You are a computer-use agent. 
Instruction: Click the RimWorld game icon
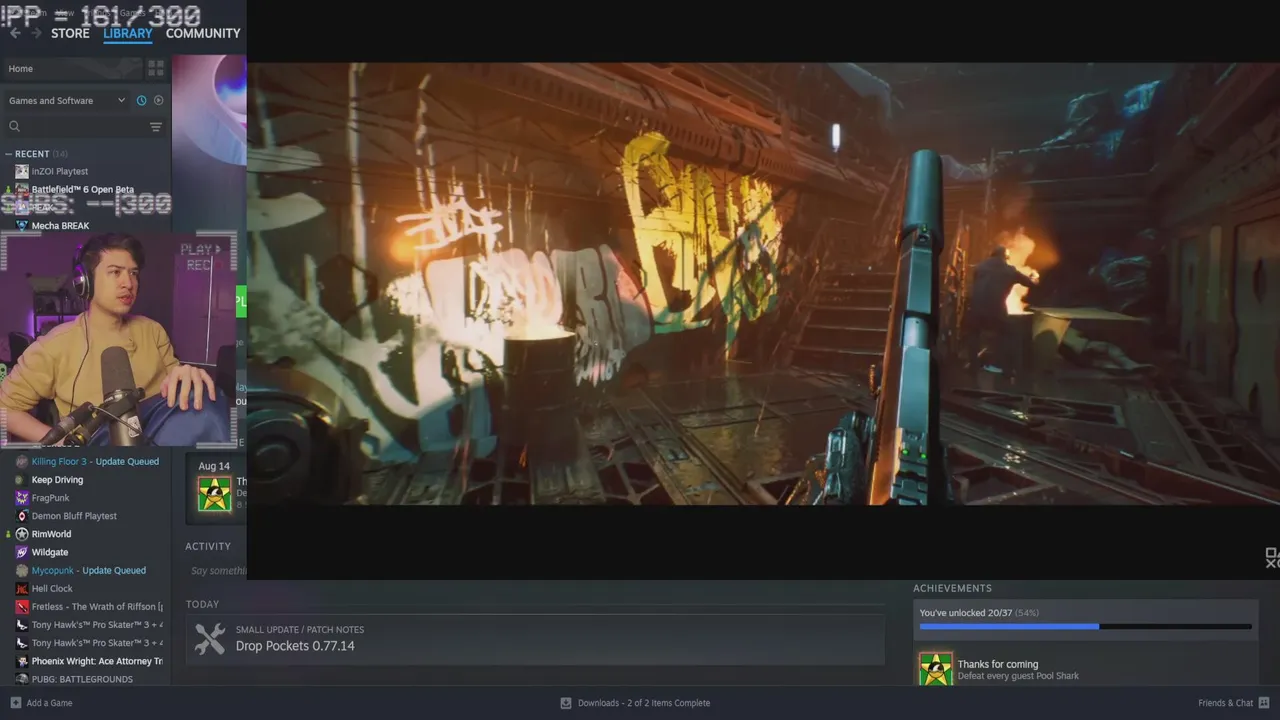click(22, 534)
